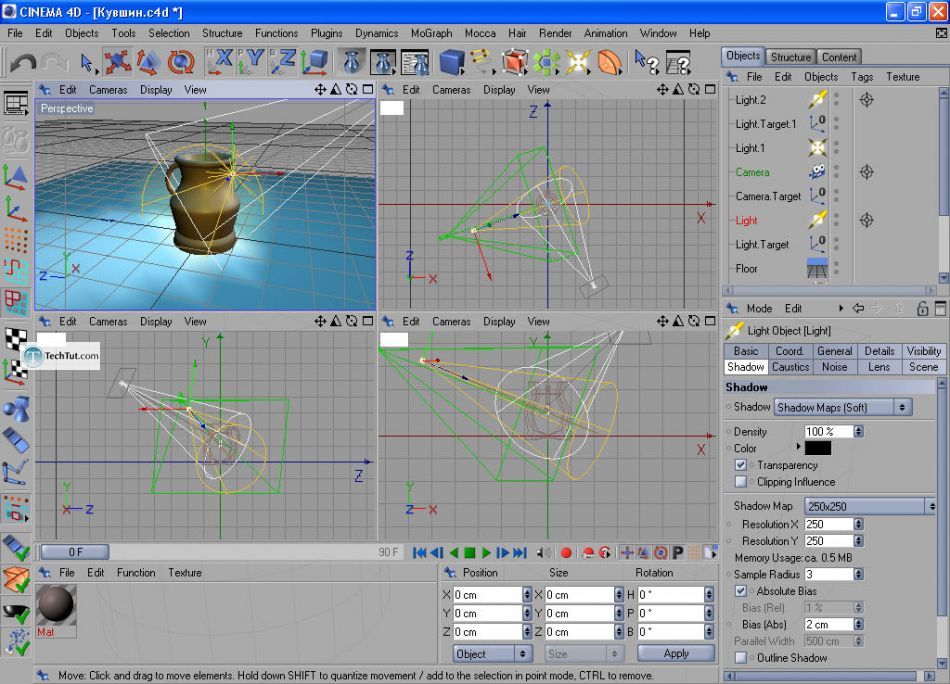Activate the Move tool
This screenshot has height=684, width=950.
pos(118,62)
